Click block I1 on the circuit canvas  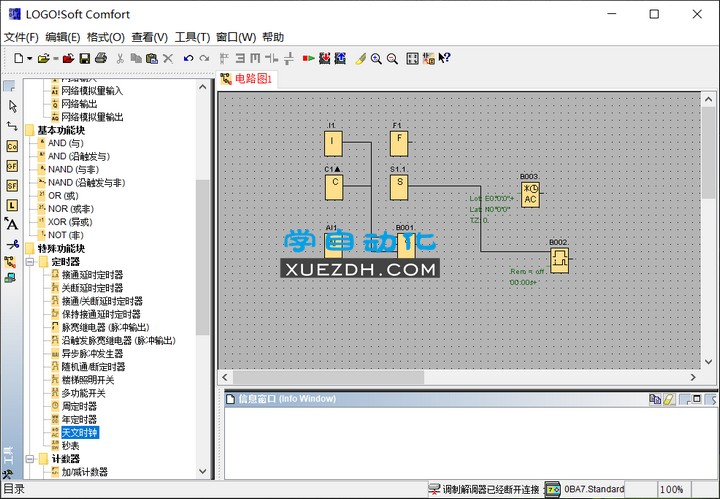coord(333,144)
